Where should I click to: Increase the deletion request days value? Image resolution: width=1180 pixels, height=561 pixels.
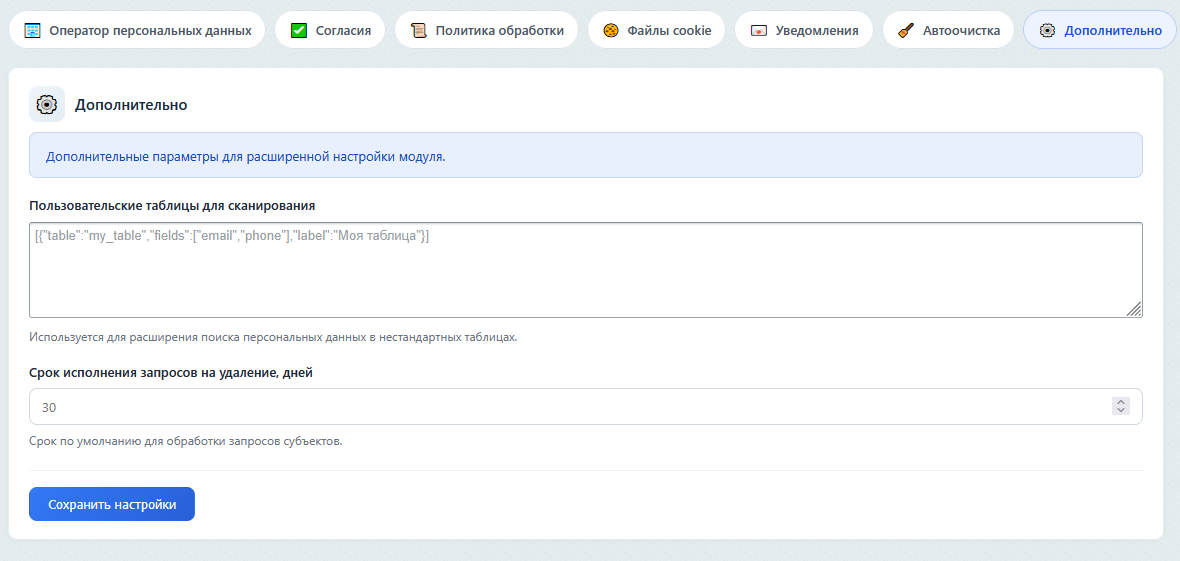pyautogui.click(x=1121, y=402)
